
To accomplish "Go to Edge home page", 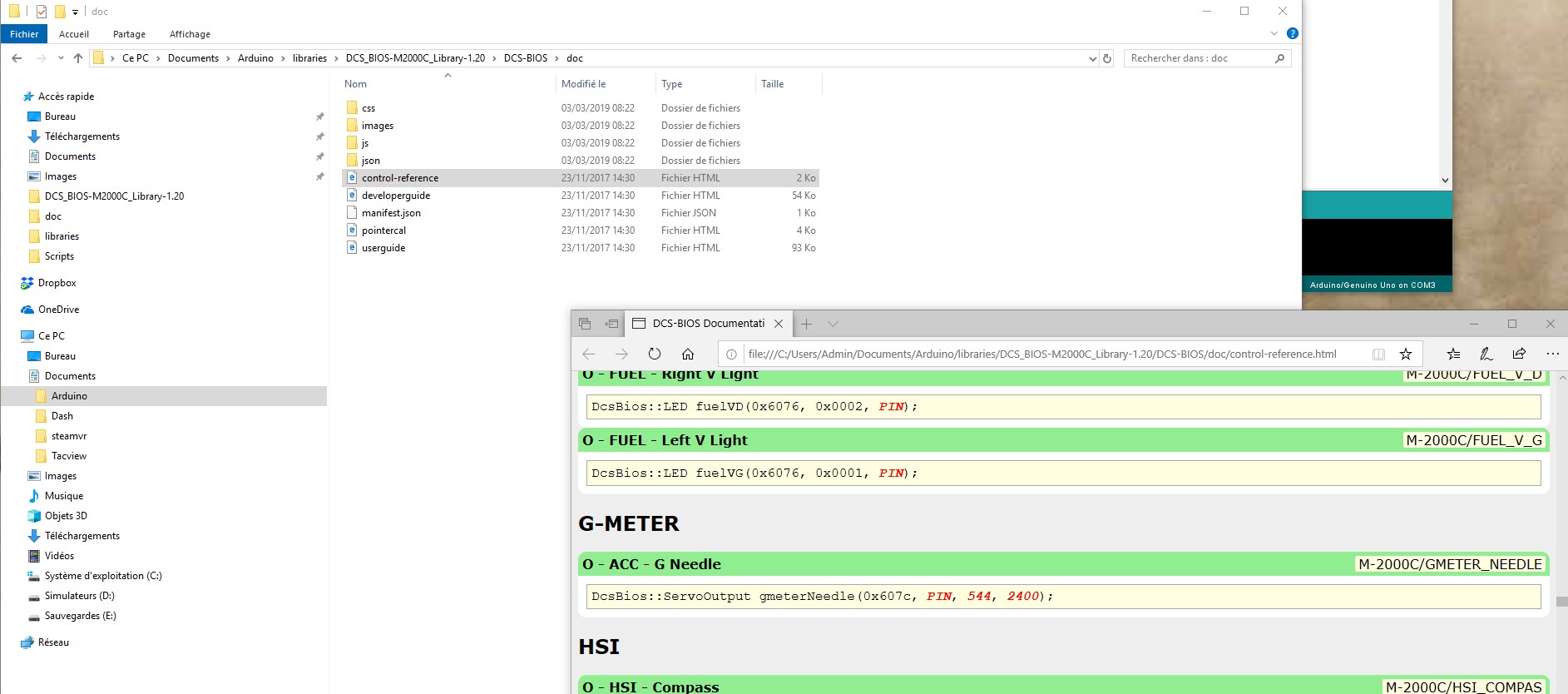I will tap(688, 354).
